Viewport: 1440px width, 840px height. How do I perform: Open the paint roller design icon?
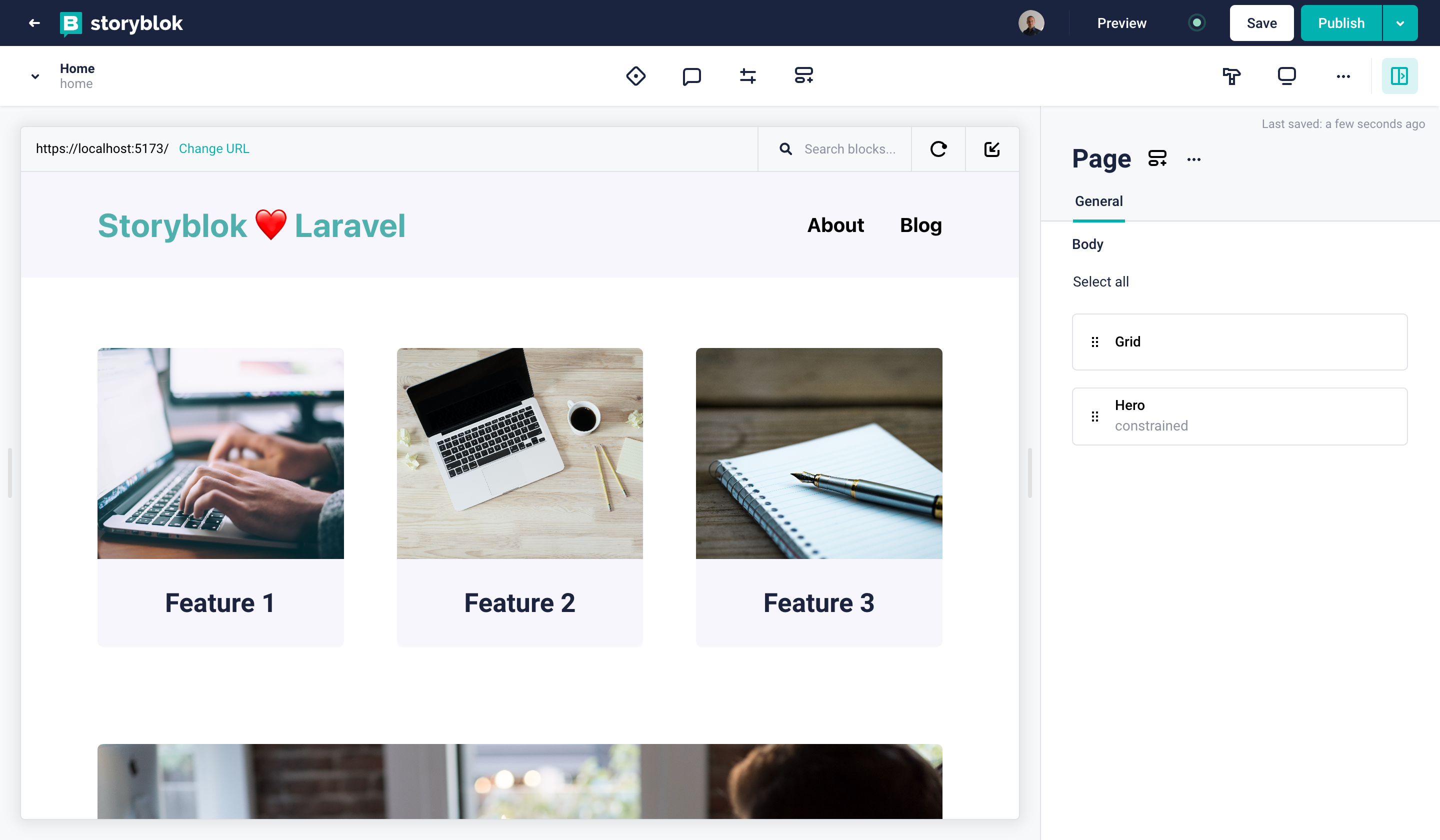tap(1231, 75)
